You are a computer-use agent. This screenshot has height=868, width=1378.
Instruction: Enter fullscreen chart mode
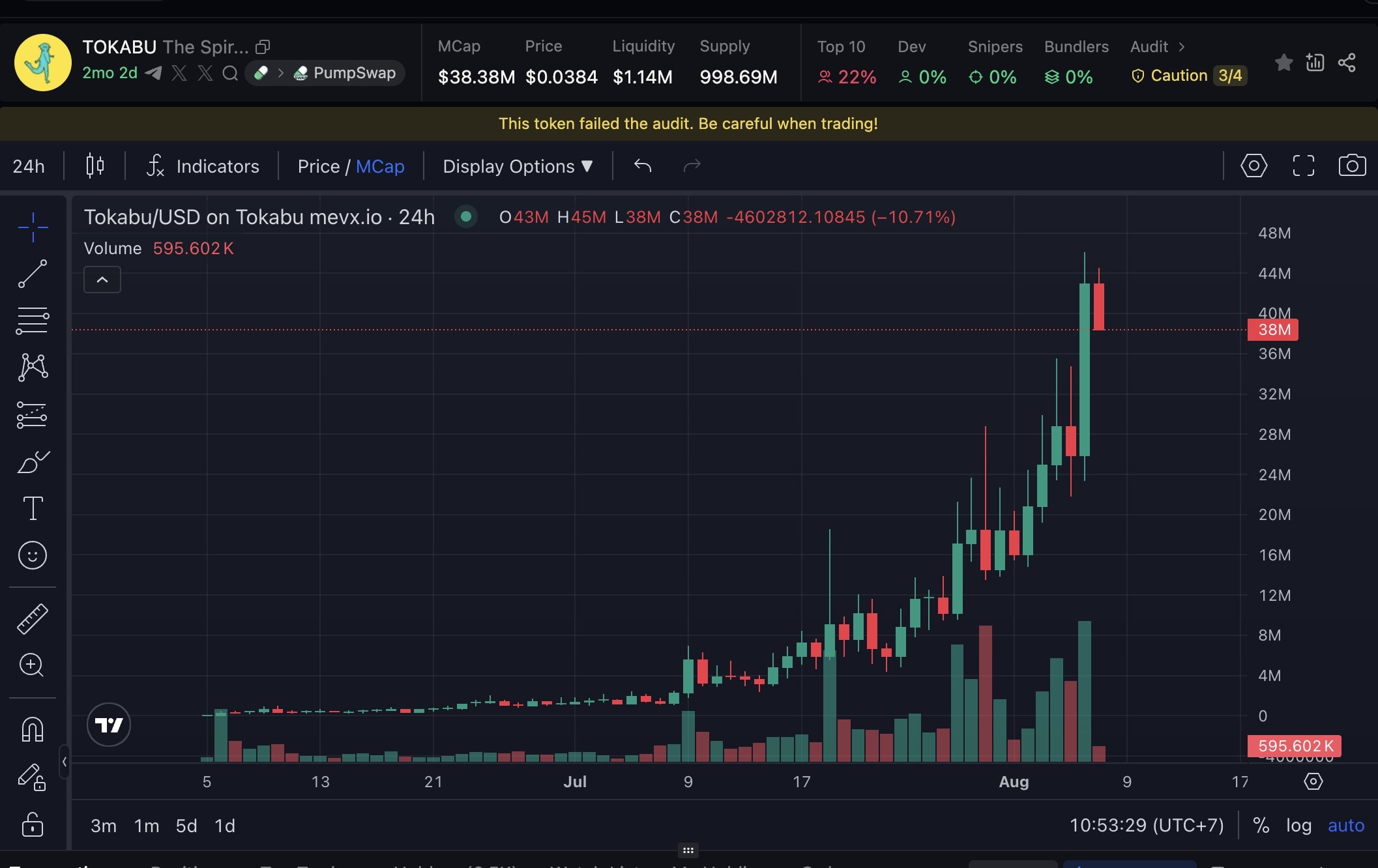coord(1304,166)
